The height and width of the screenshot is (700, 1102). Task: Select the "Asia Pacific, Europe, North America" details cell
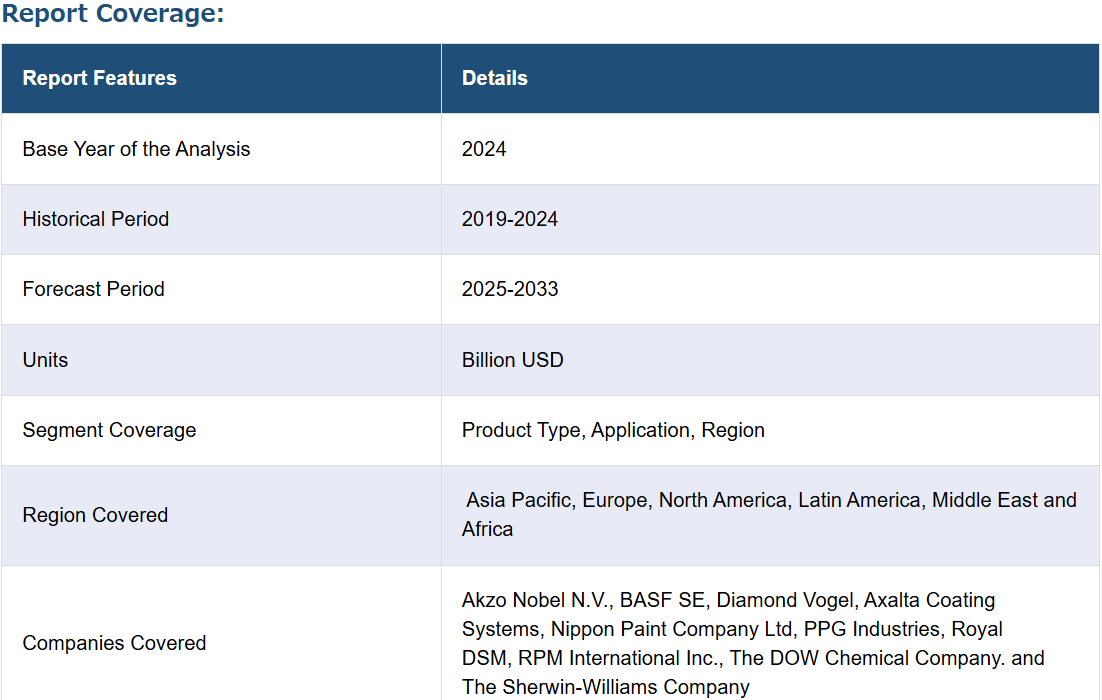click(770, 515)
